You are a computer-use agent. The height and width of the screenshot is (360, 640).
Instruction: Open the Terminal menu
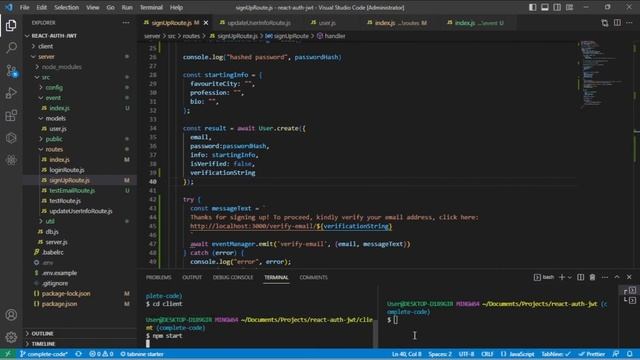(151, 7)
